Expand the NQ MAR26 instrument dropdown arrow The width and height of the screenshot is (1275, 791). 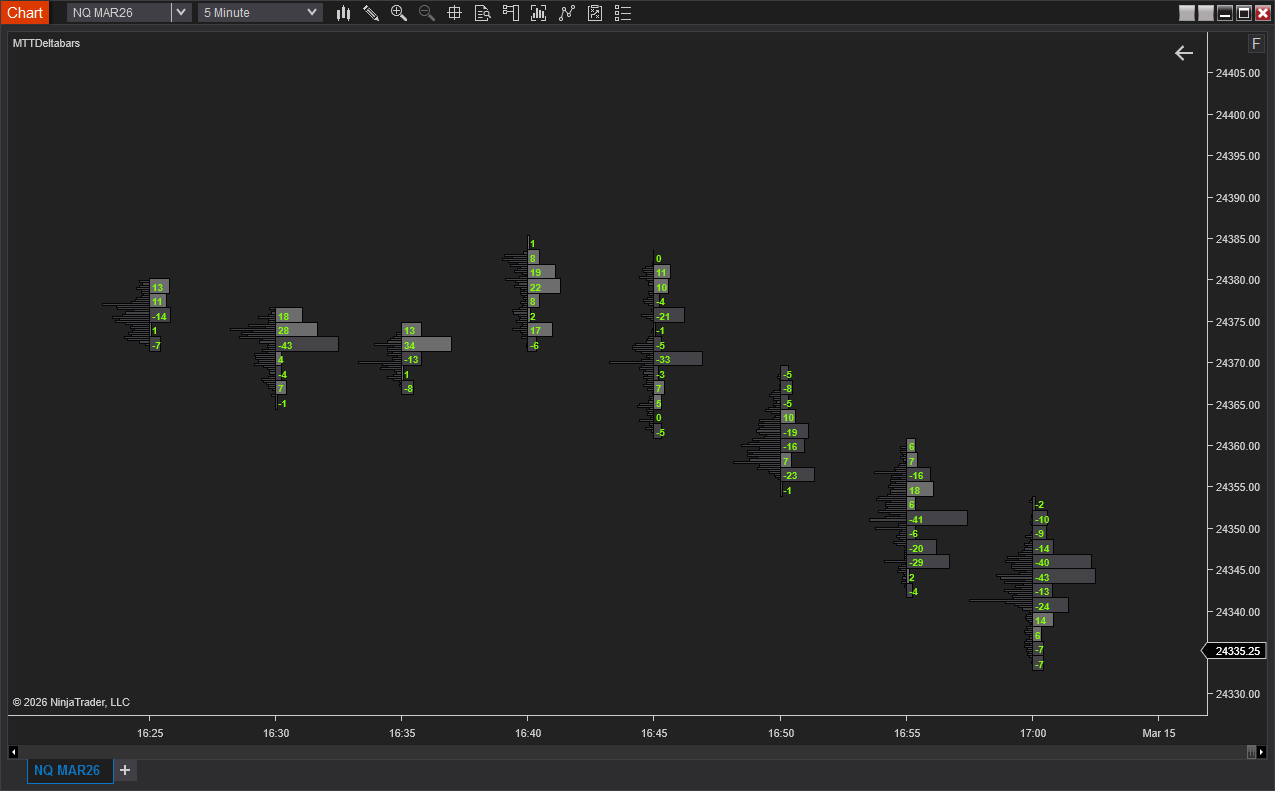click(x=181, y=13)
